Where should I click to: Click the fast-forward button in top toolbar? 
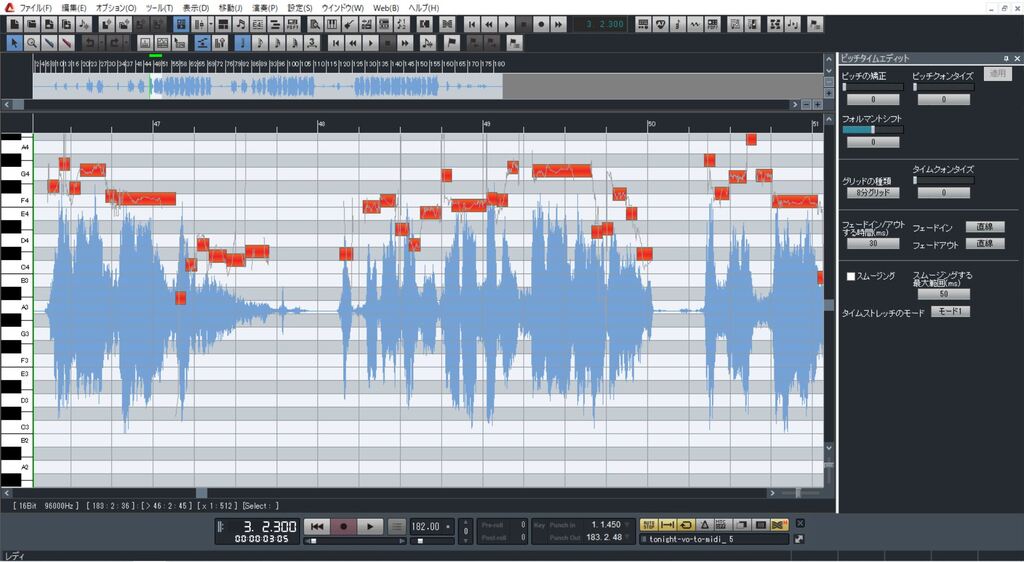tap(558, 24)
